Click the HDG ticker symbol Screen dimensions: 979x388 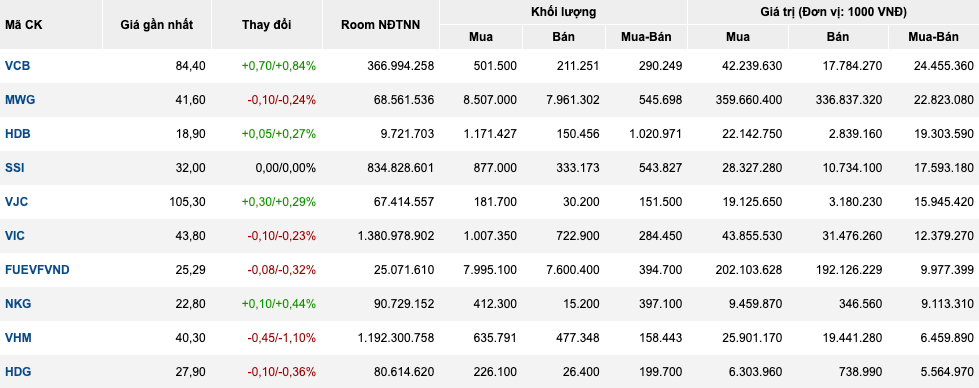click(18, 372)
